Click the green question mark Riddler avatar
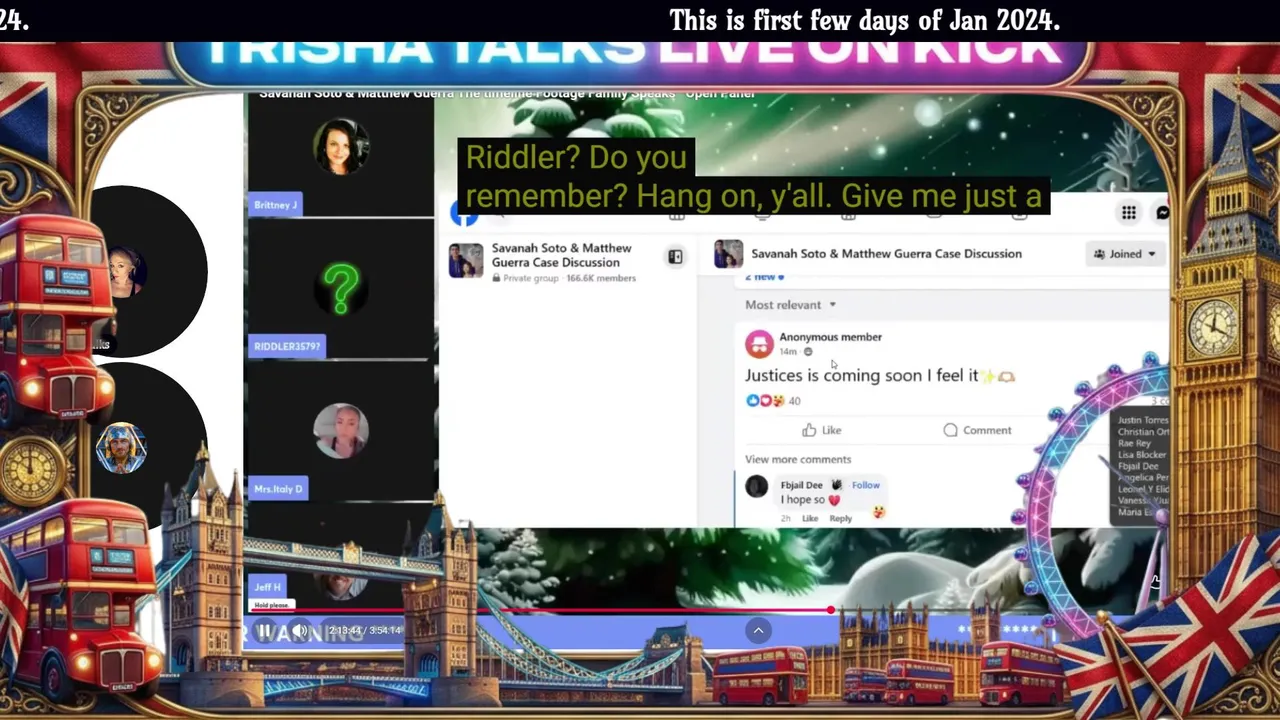 341,288
